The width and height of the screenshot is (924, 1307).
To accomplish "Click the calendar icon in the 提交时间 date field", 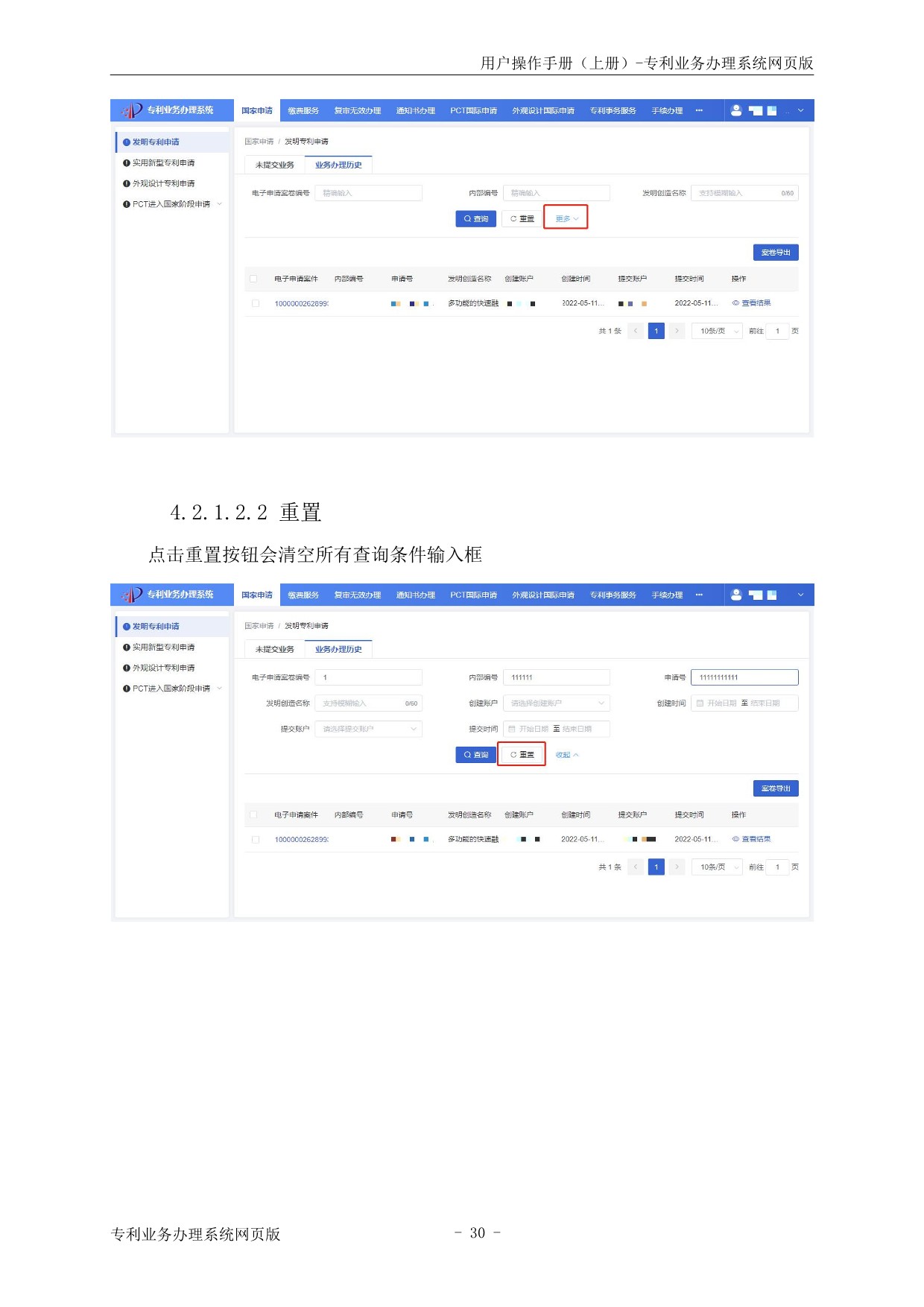I will coord(512,729).
